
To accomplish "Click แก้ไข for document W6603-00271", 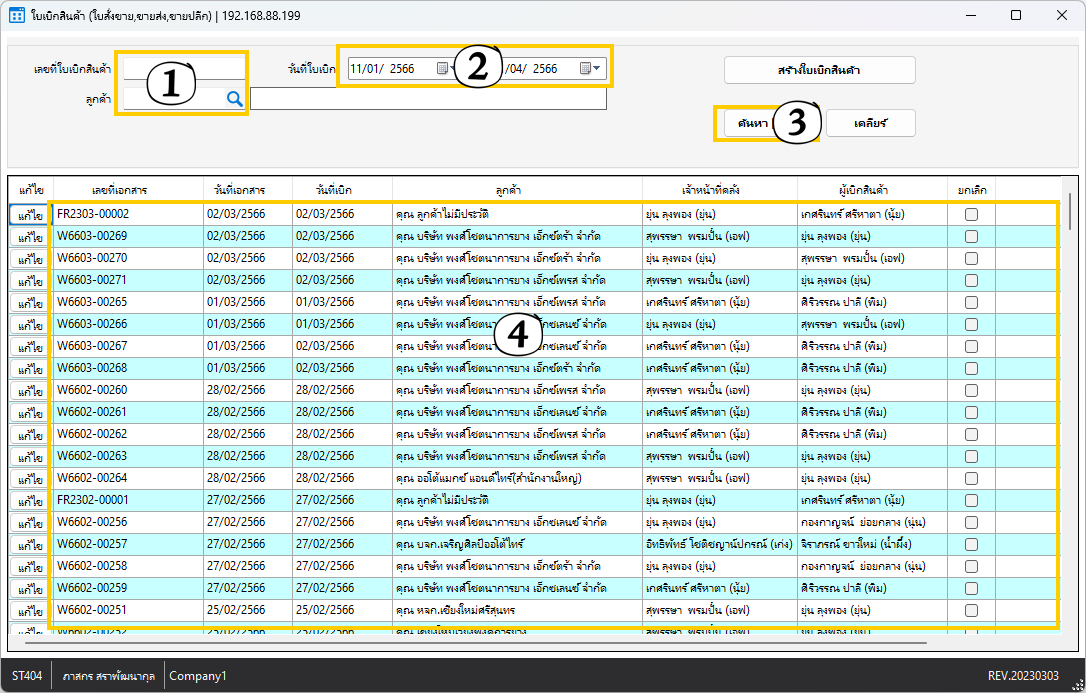I will coord(29,281).
